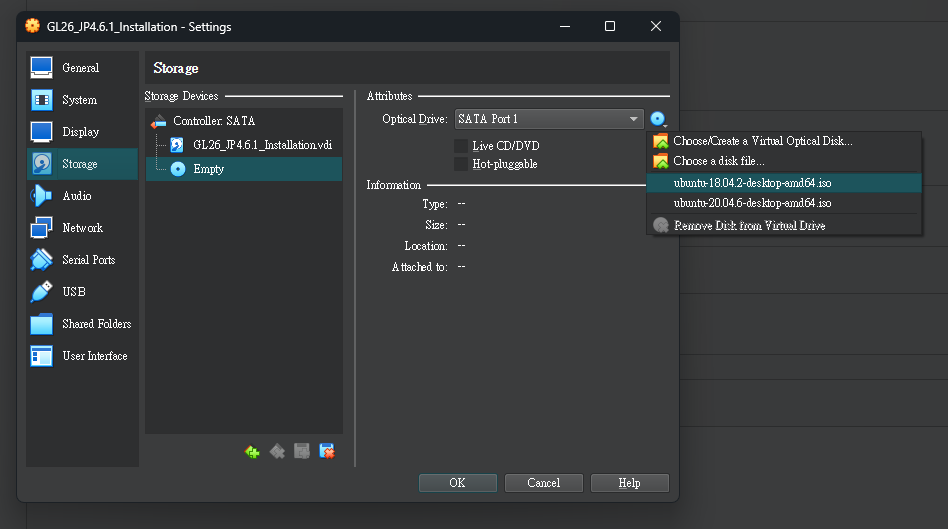This screenshot has height=529, width=948.
Task: Open the Shared Folders section
Action: [x=96, y=324]
